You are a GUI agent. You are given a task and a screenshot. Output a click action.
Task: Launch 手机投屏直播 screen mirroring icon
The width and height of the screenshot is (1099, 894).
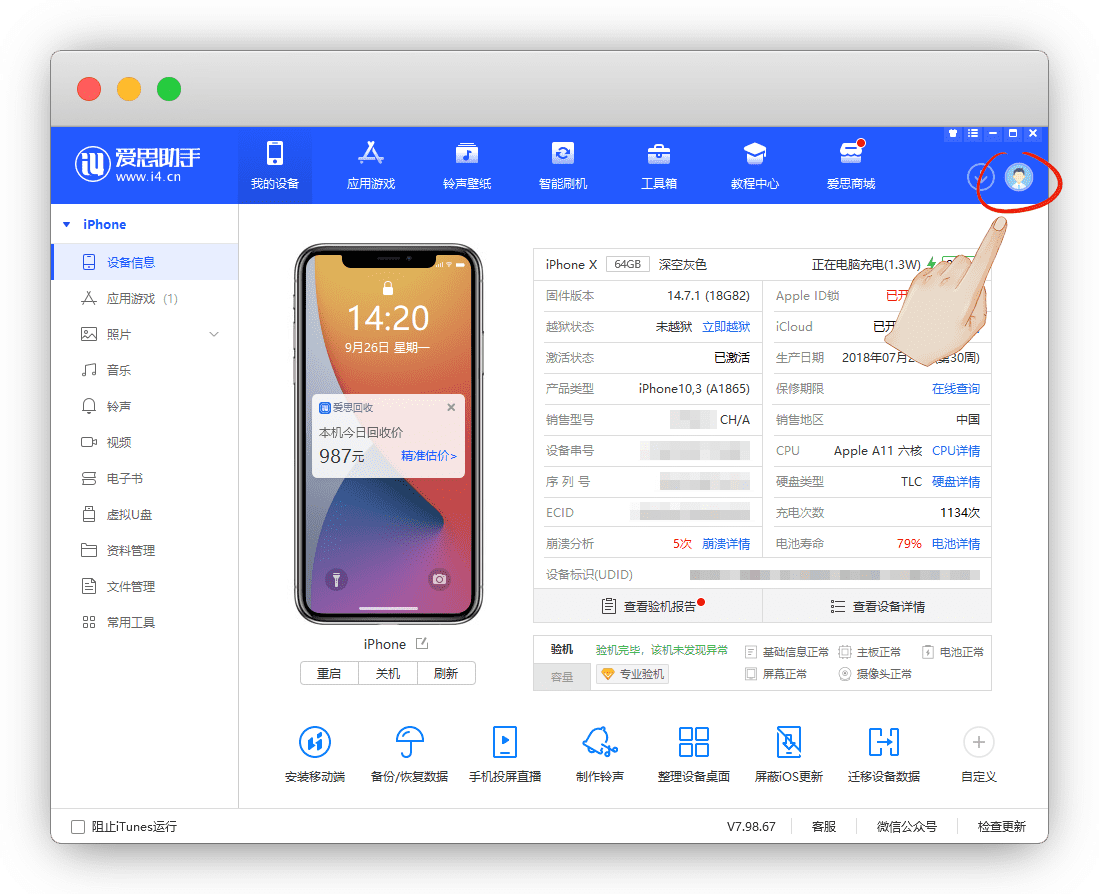click(x=504, y=743)
